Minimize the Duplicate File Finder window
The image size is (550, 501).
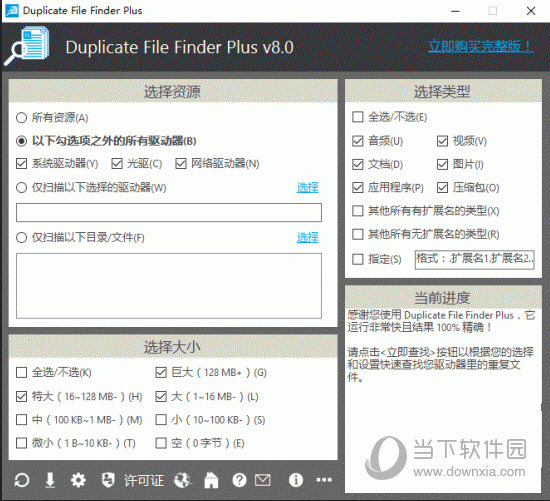(455, 11)
